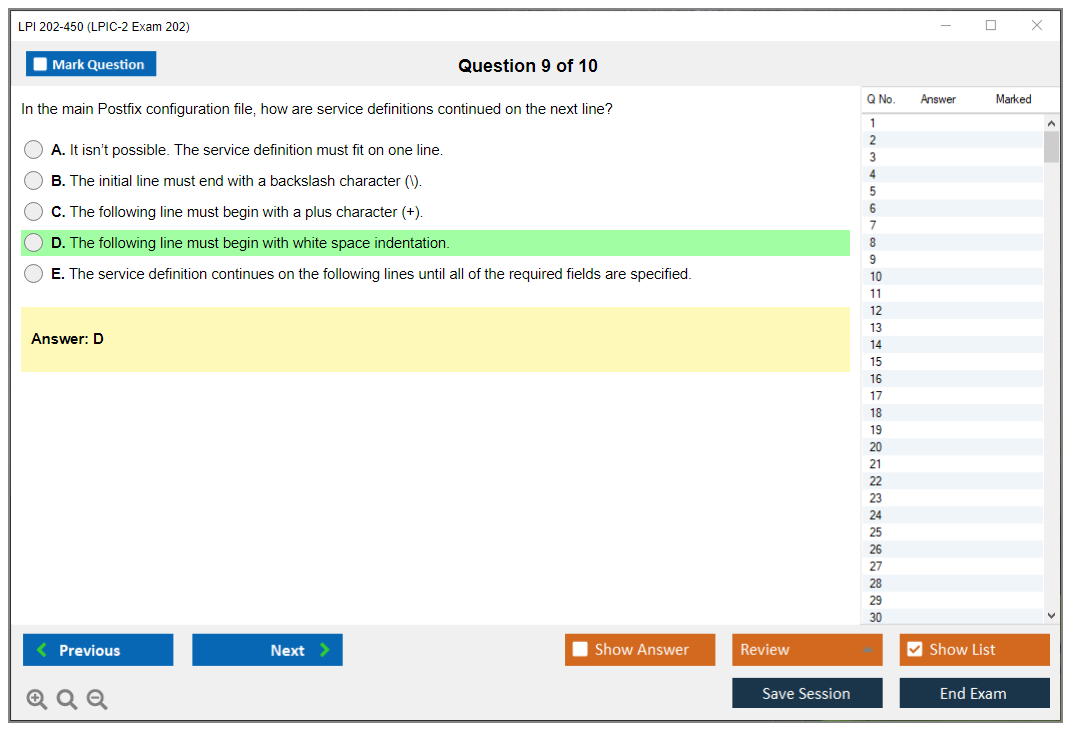The width and height of the screenshot is (1075, 735).
Task: Select answer option A radio button
Action: point(34,150)
